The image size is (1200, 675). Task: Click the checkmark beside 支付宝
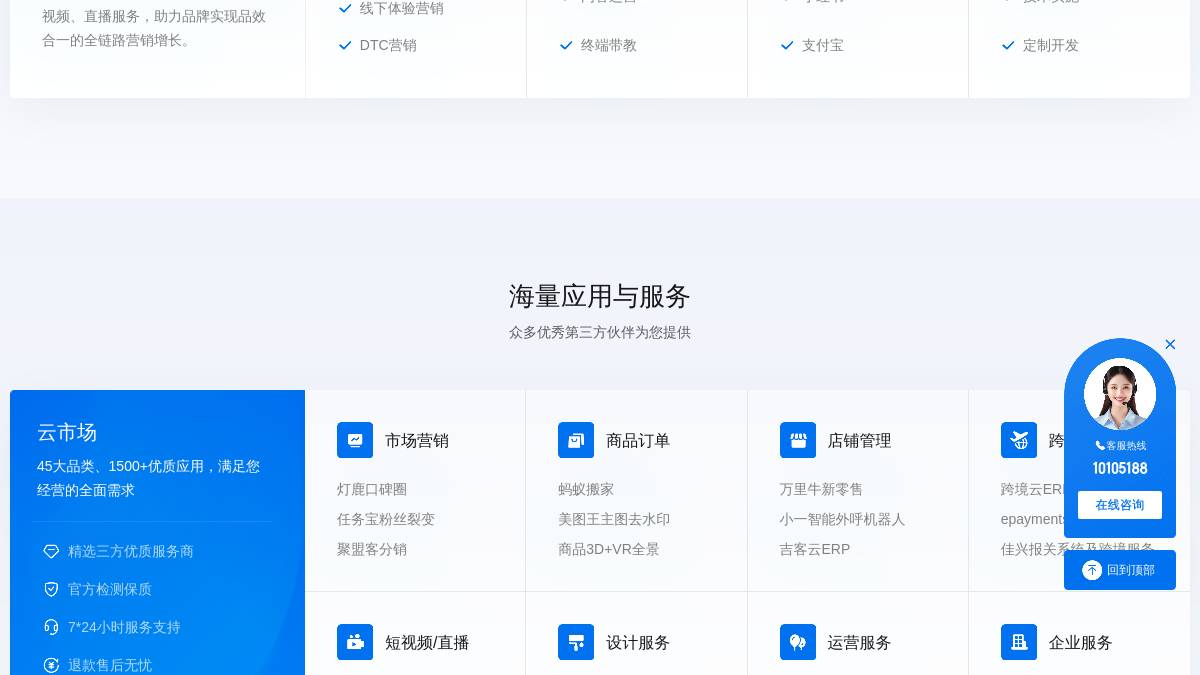click(x=787, y=45)
